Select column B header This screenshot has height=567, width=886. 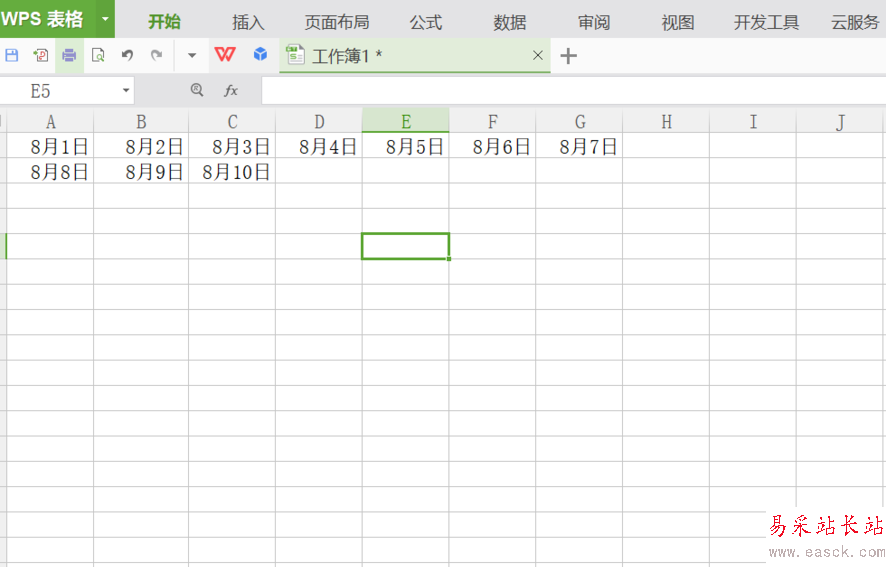point(141,122)
